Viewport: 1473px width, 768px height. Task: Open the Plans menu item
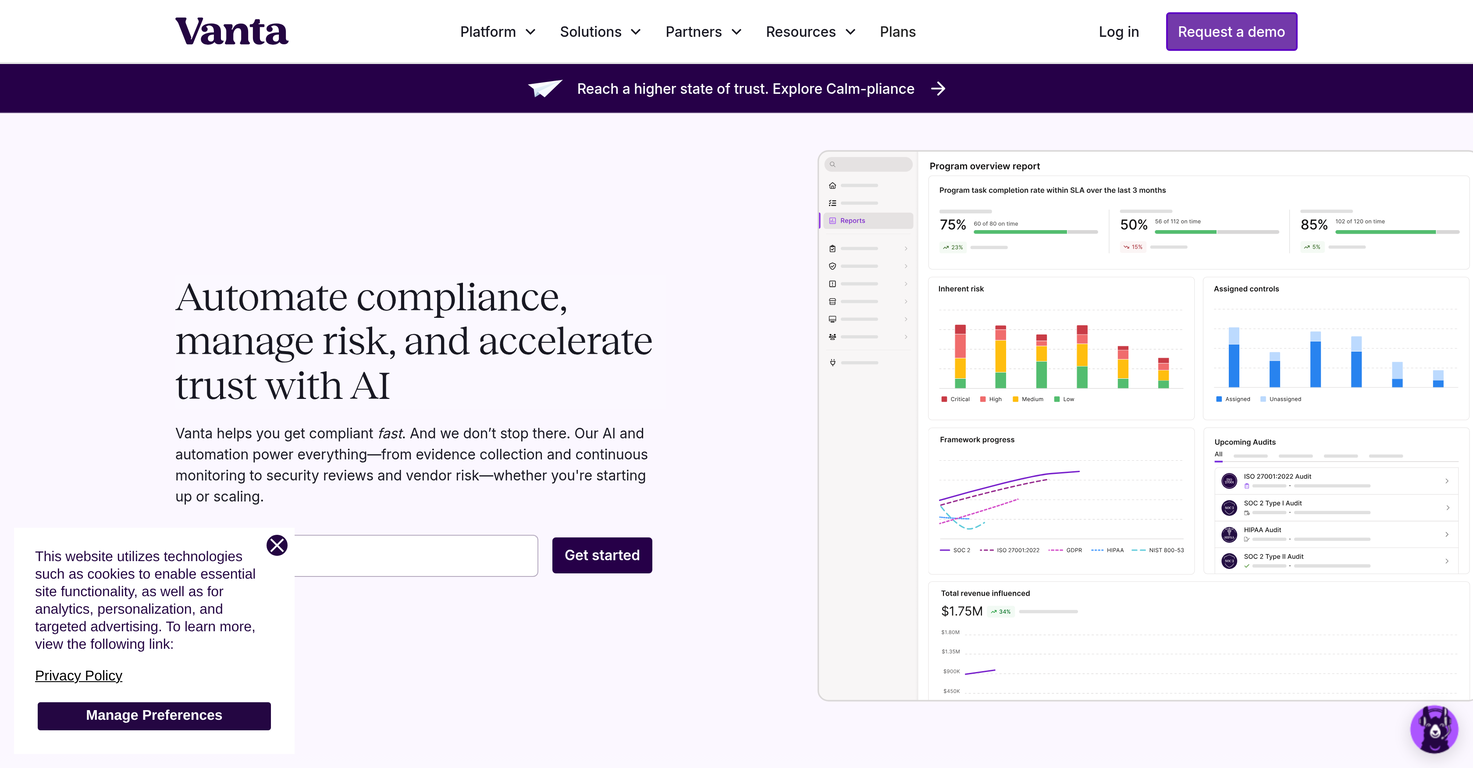coord(897,31)
